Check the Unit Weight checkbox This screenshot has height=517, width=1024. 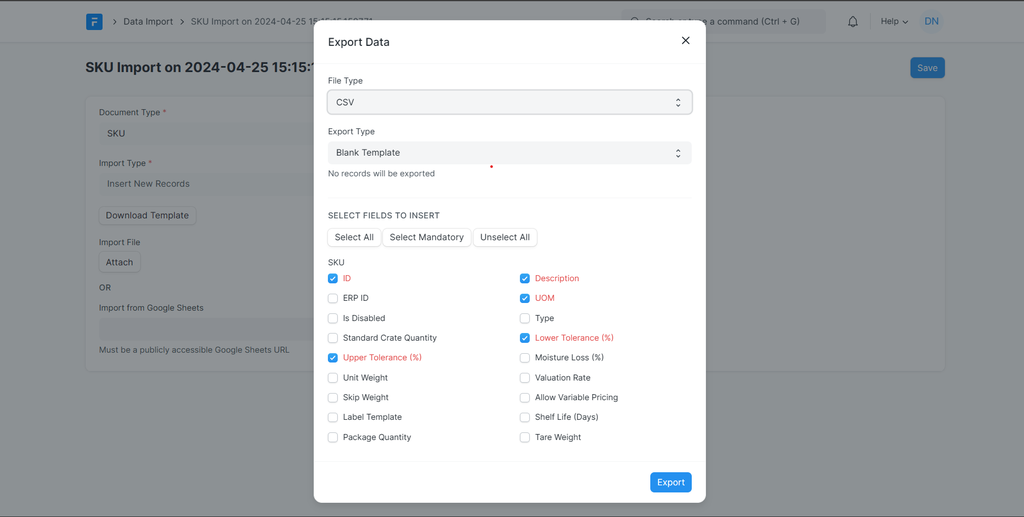(x=333, y=378)
